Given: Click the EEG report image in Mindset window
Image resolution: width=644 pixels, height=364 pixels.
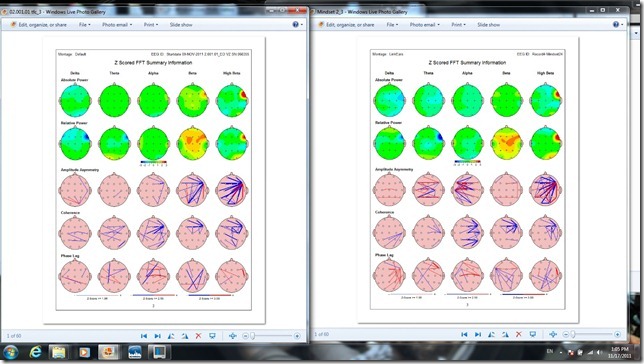Looking at the screenshot, I should pos(468,180).
